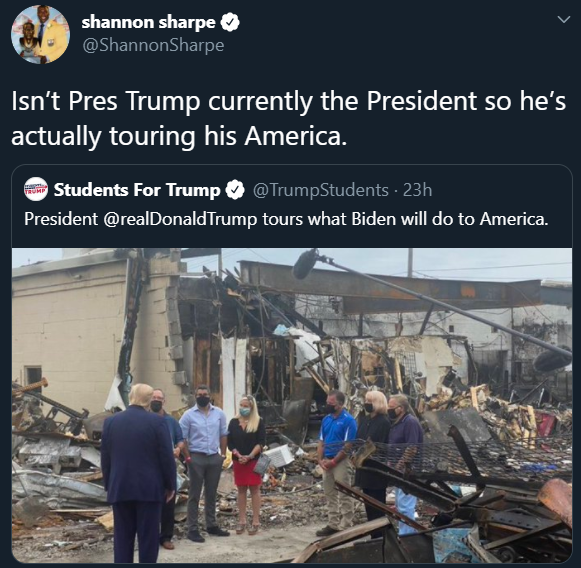This screenshot has height=568, width=581.
Task: Click the Students For Trump avatar icon
Action: pos(36,189)
